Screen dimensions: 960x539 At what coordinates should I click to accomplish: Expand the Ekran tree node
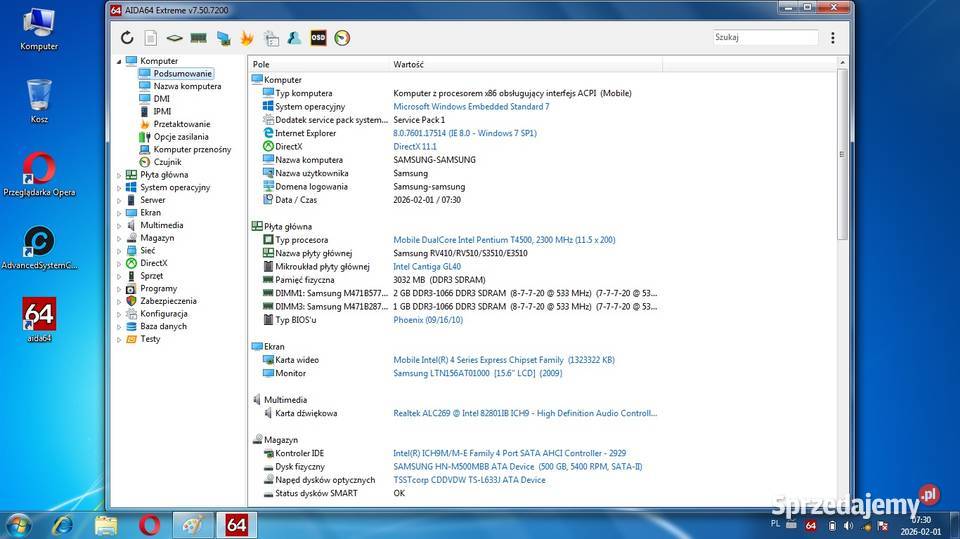(119, 213)
